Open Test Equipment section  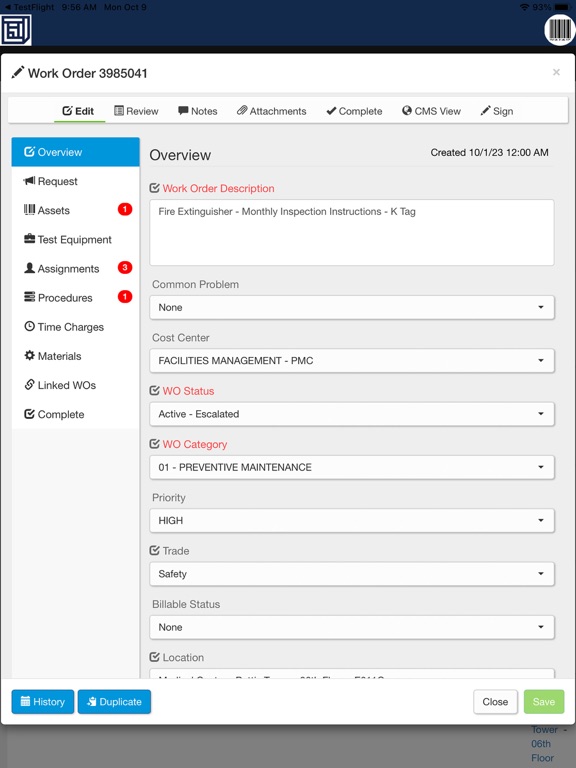(x=75, y=240)
